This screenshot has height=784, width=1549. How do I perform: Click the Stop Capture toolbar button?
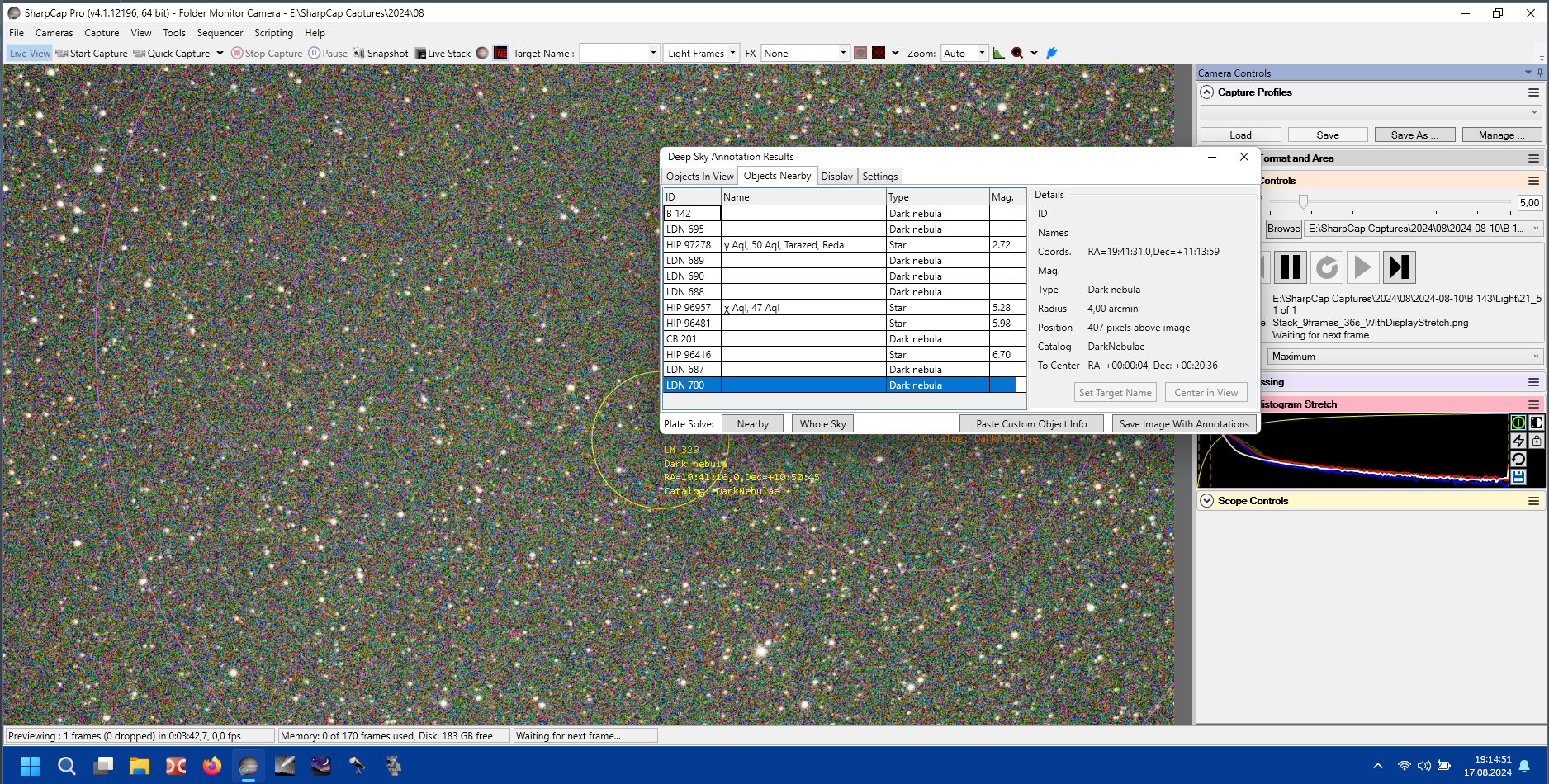pyautogui.click(x=267, y=54)
